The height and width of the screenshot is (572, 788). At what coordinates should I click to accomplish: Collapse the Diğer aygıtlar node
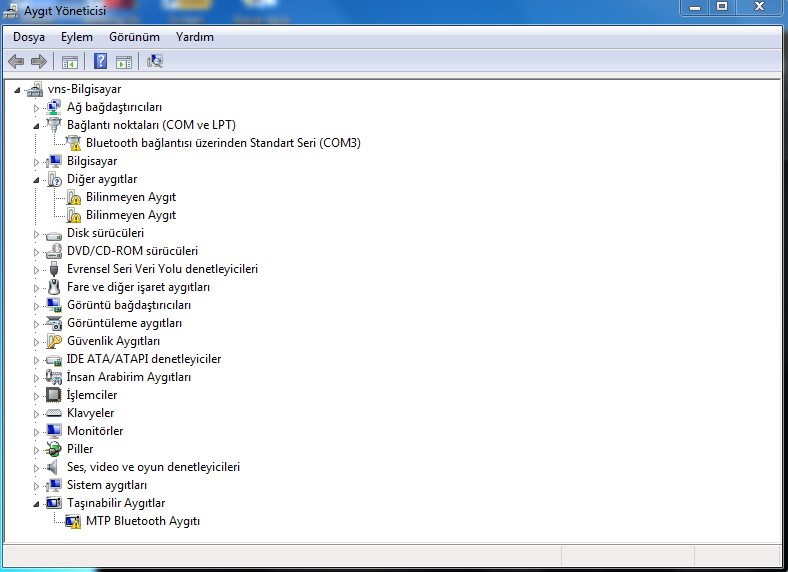(x=36, y=180)
